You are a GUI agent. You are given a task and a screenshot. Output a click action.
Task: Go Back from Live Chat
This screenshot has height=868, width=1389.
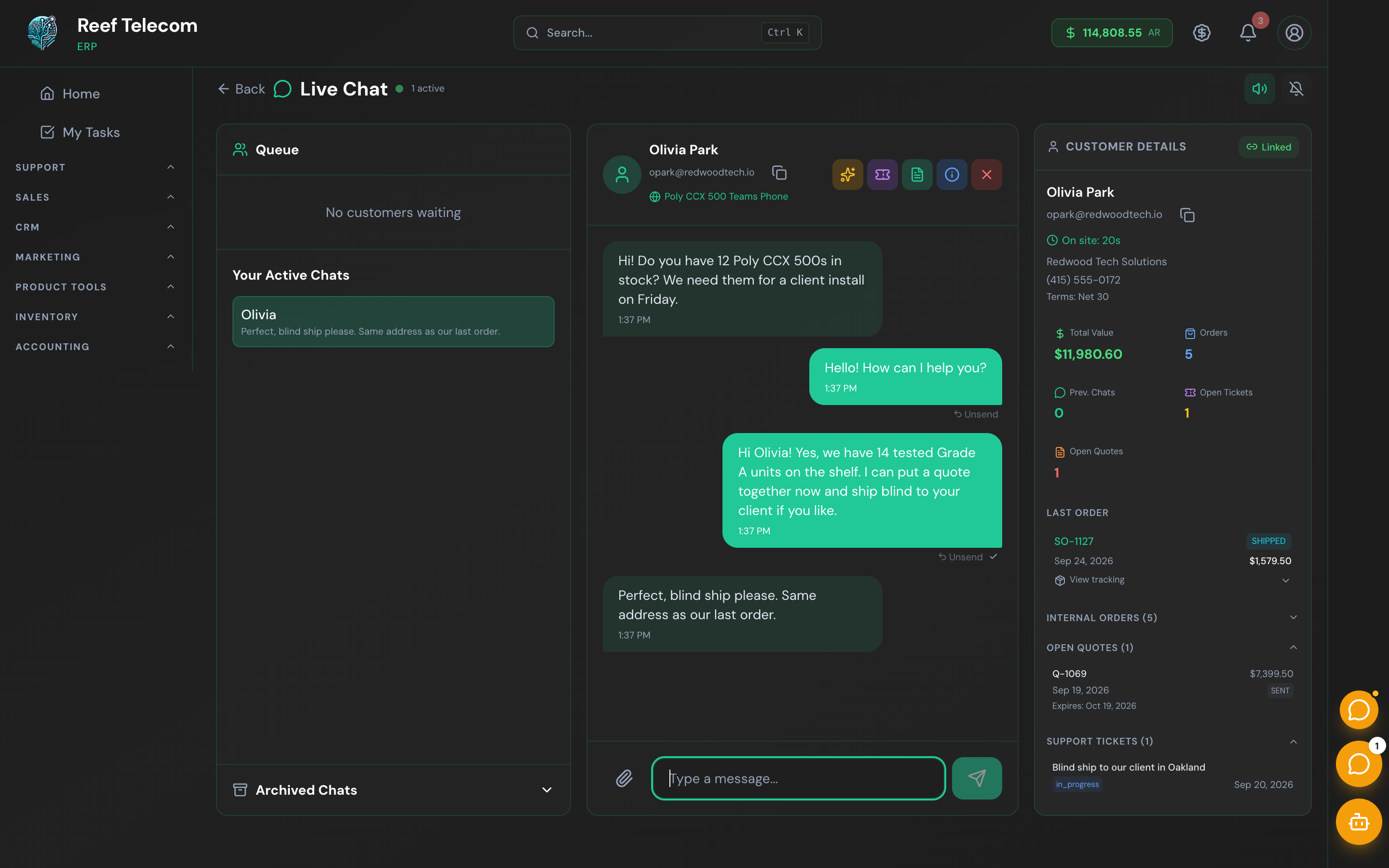241,89
